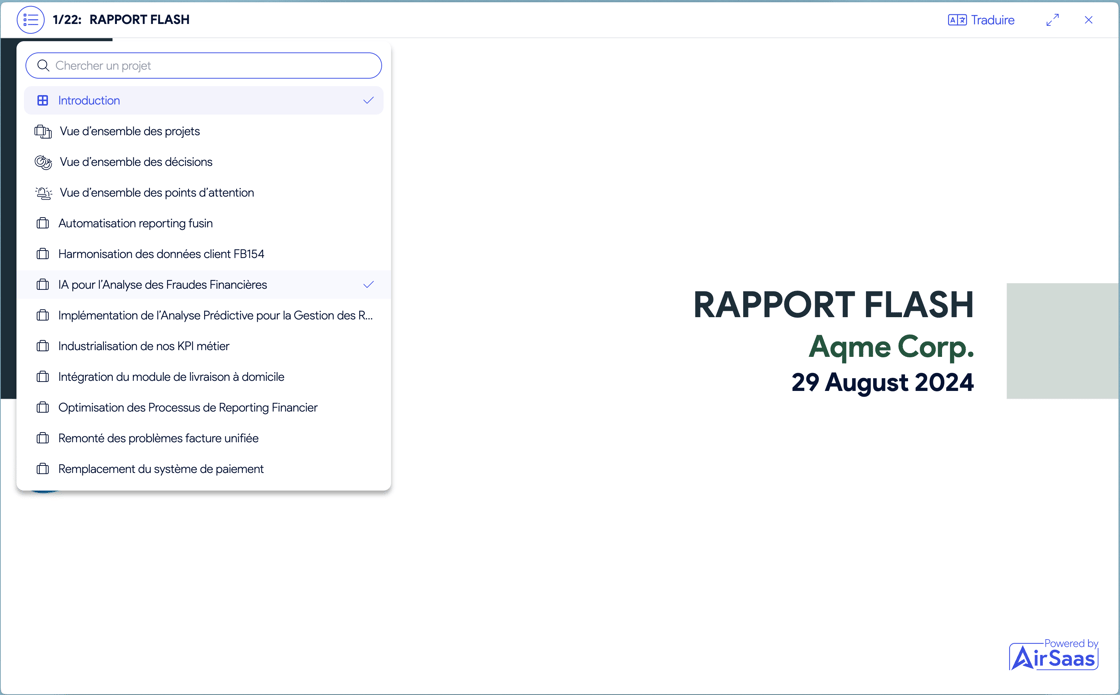Screen dimensions: 1120x695
Task: Click the alarm icon beside points d'attention
Action: [x=43, y=193]
